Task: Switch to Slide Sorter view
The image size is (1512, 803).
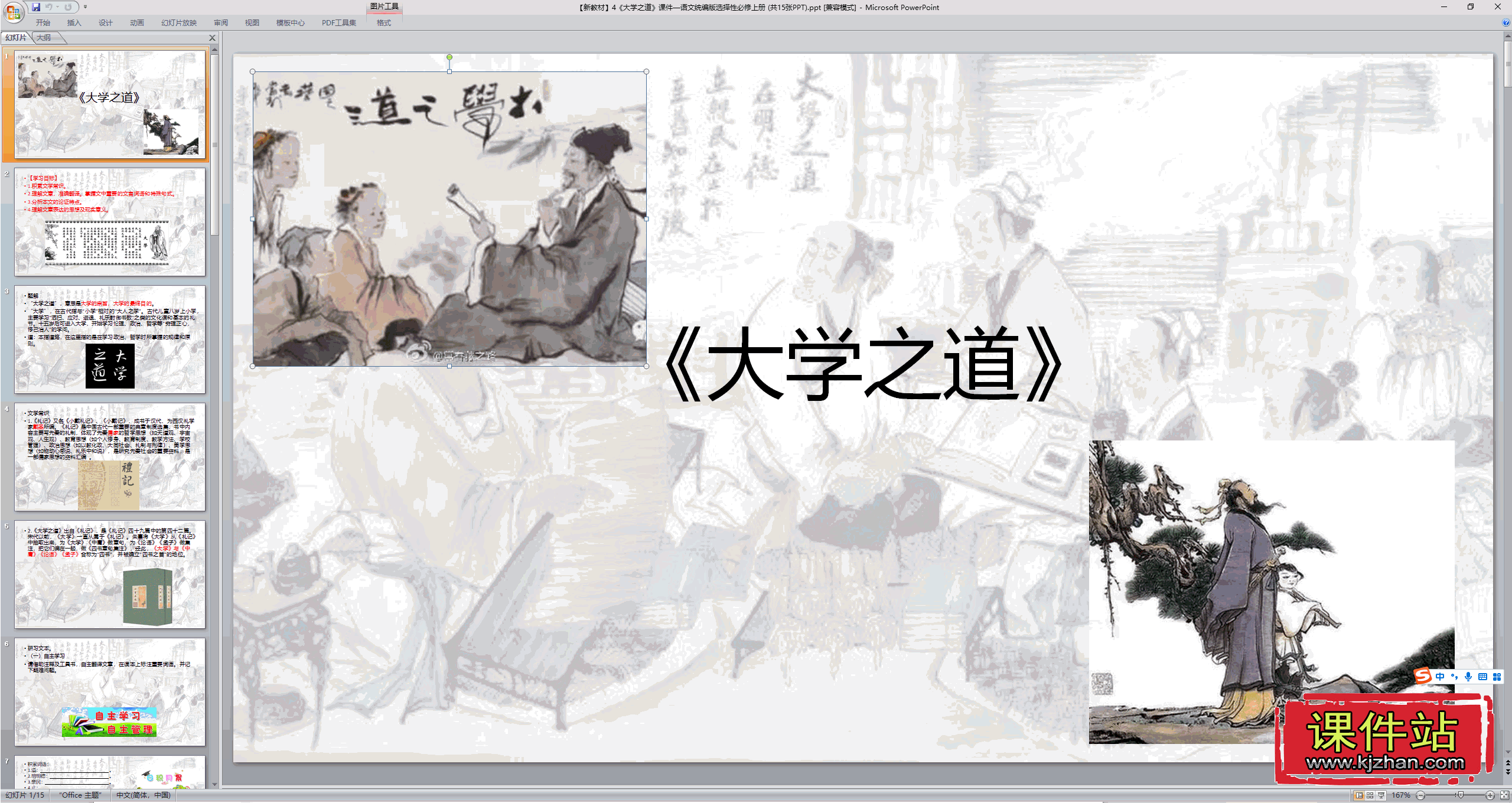Action: 1370,795
